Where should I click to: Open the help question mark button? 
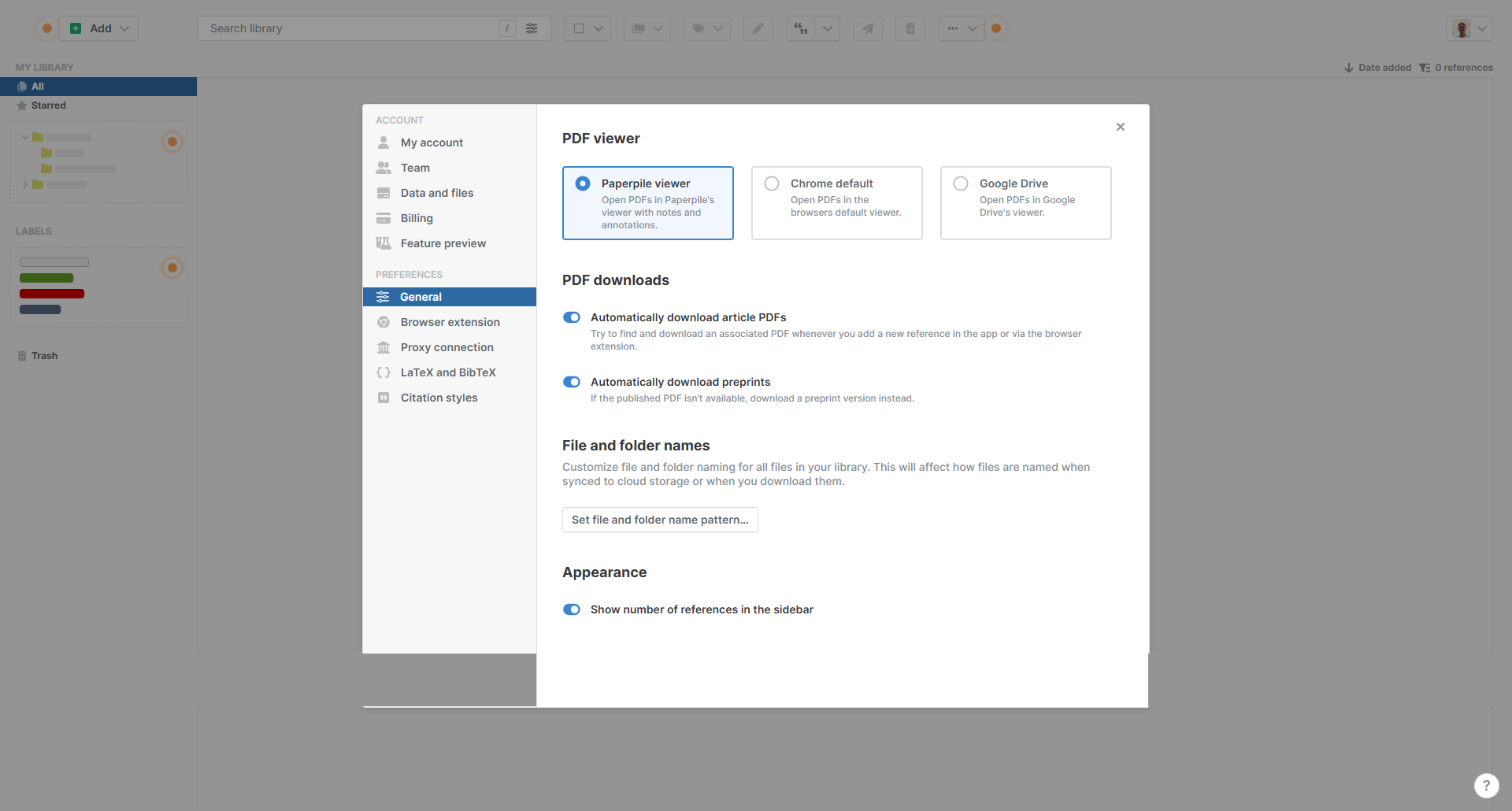1486,785
